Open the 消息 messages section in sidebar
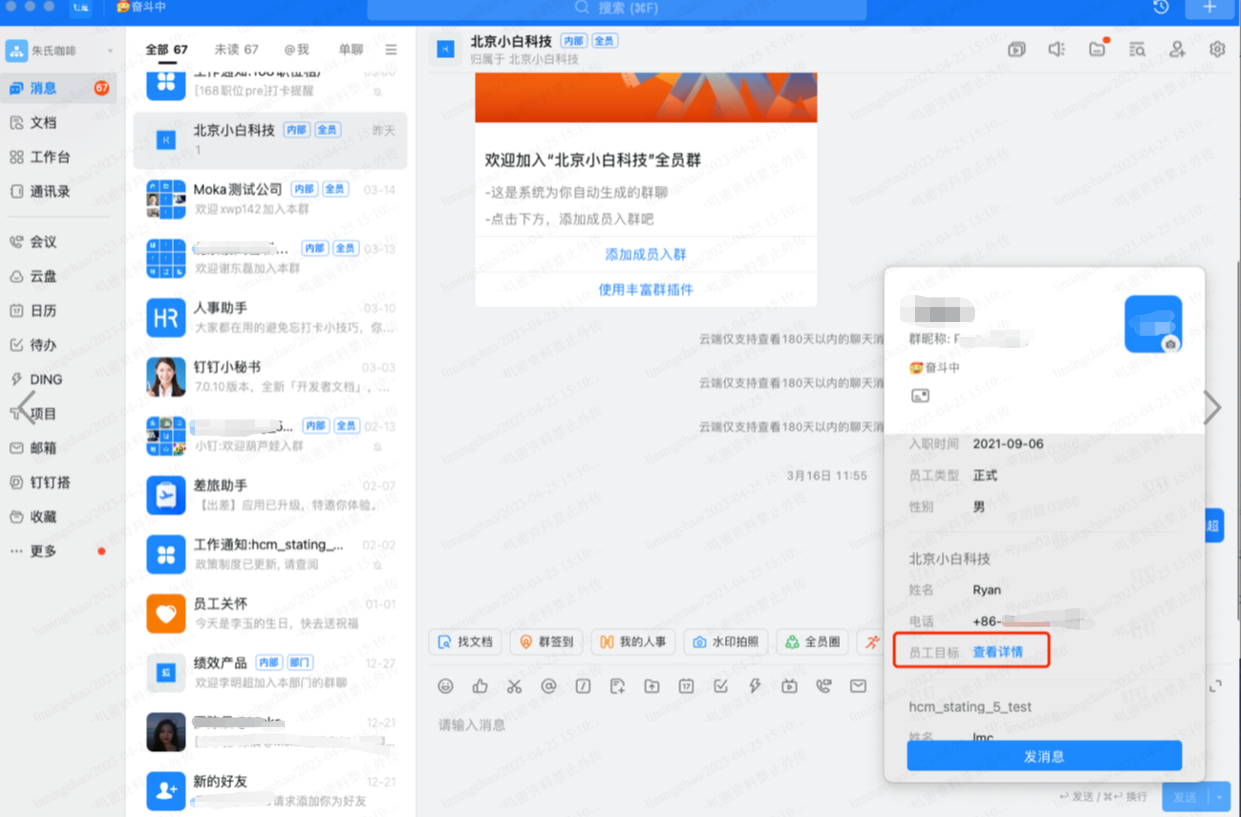The height and width of the screenshot is (817, 1241). [x=58, y=88]
